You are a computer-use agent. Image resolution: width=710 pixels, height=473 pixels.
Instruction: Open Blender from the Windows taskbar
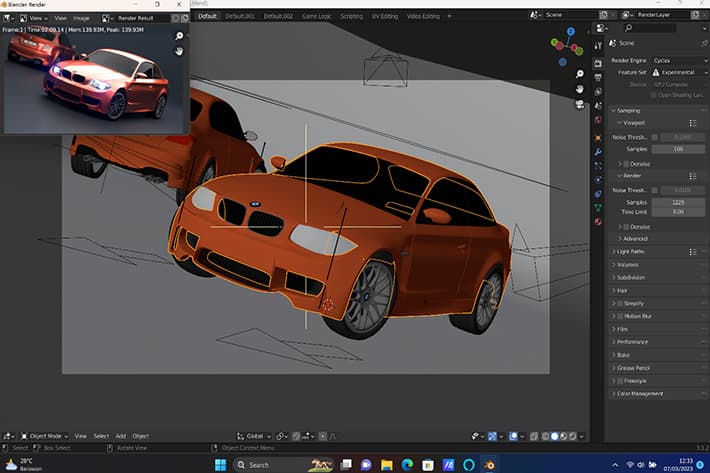(489, 465)
